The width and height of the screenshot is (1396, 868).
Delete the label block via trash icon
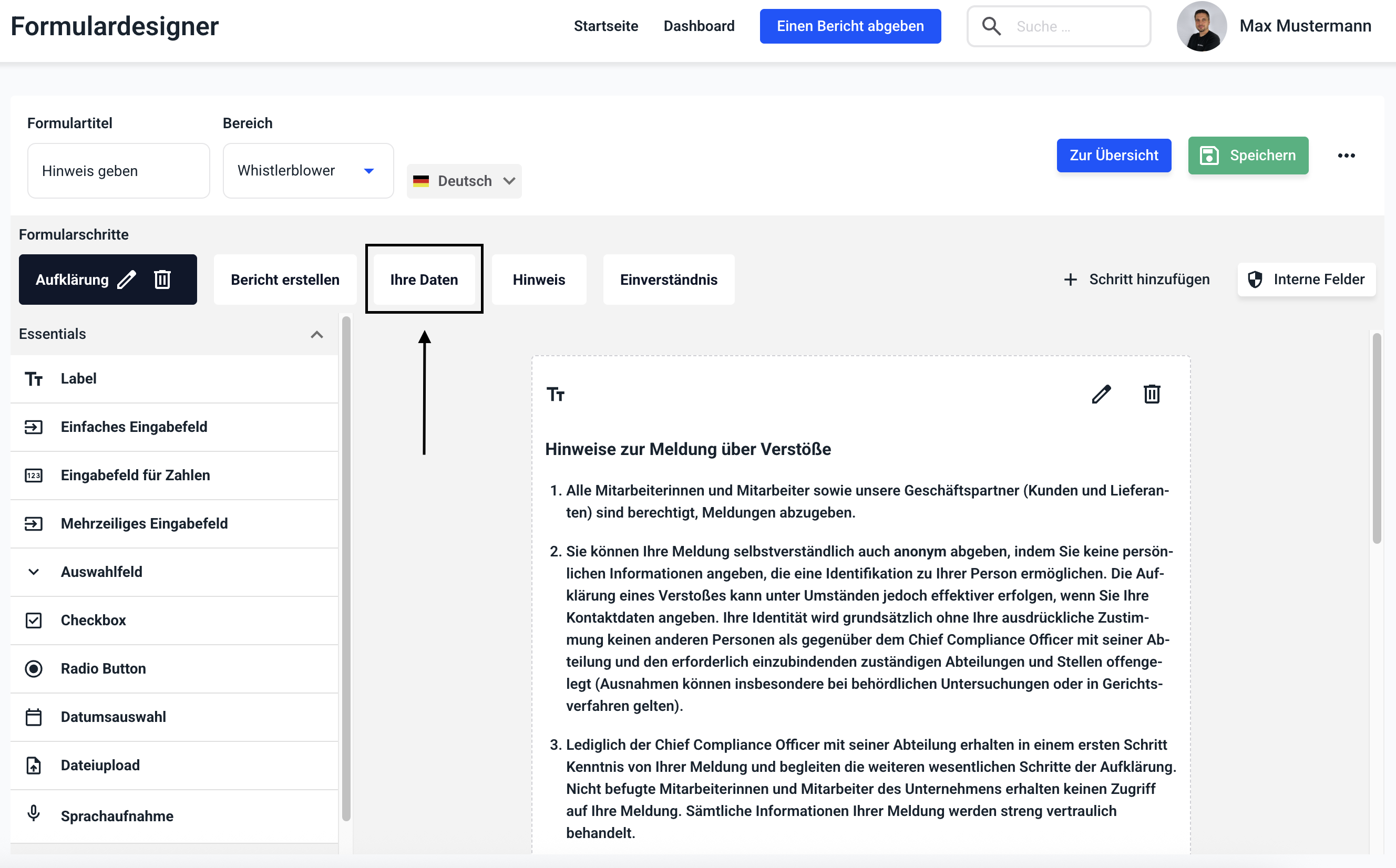1152,395
